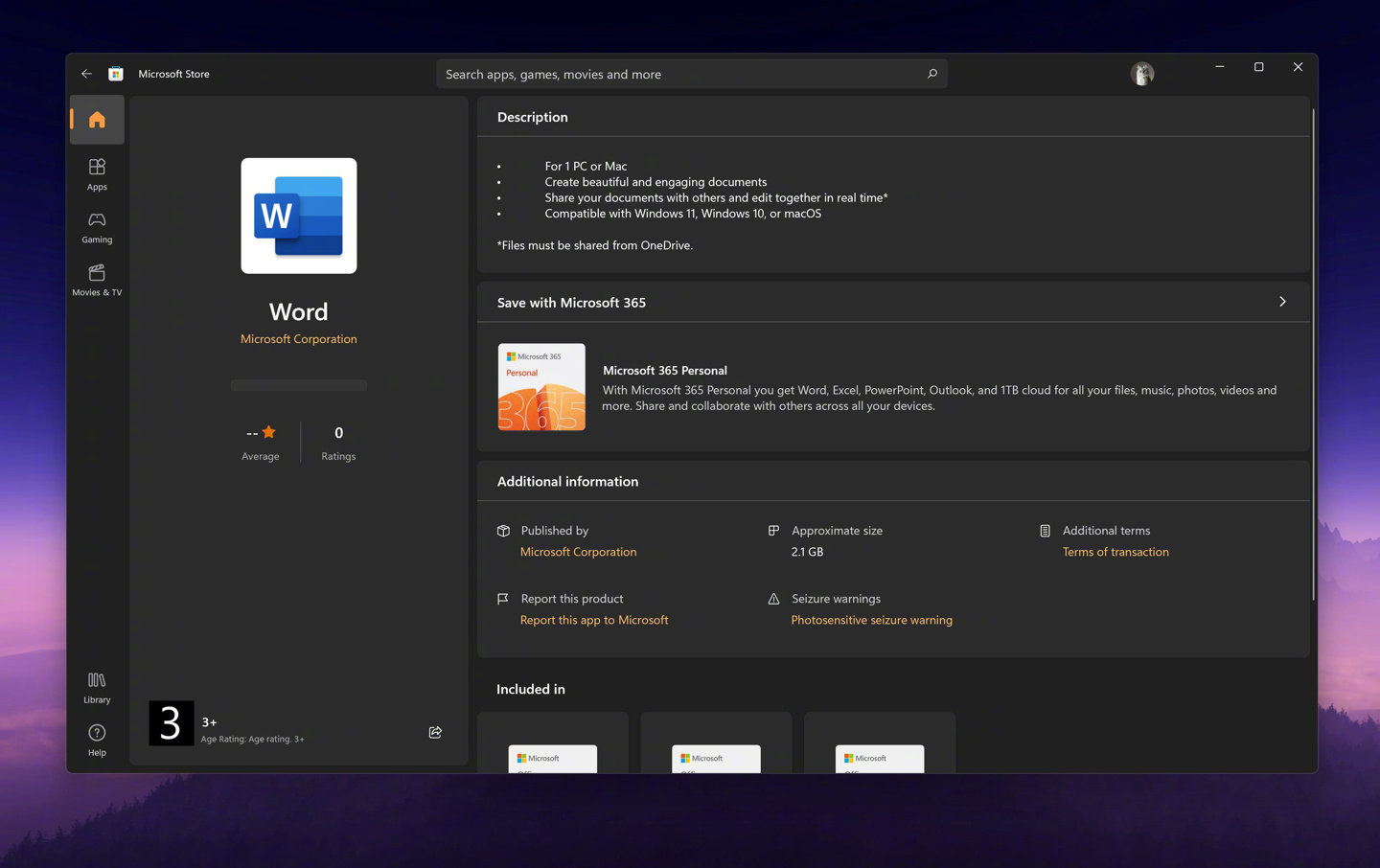Click the share icon for Word
This screenshot has height=868, width=1380.
[x=435, y=732]
